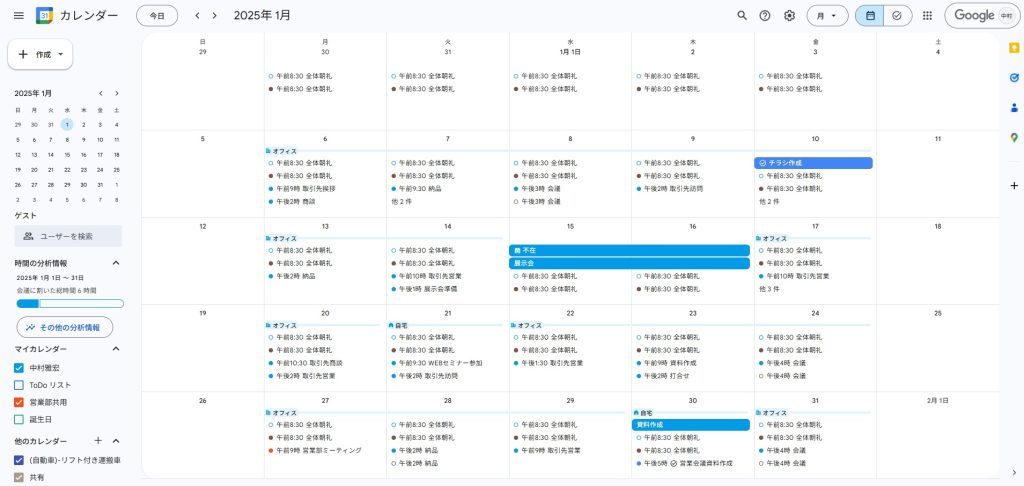Go to next month with header arrow

click(214, 16)
